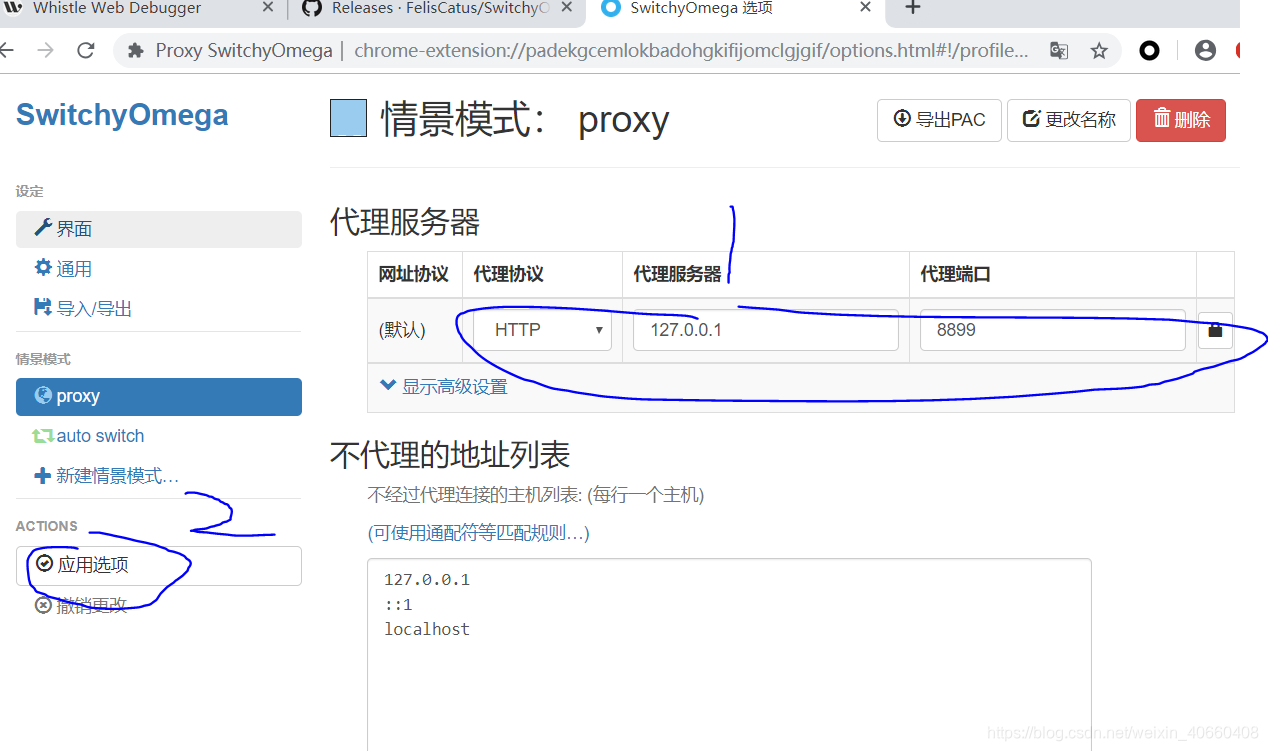
Task: Click the 情景模式 sidebar section label
Action: pos(43,359)
